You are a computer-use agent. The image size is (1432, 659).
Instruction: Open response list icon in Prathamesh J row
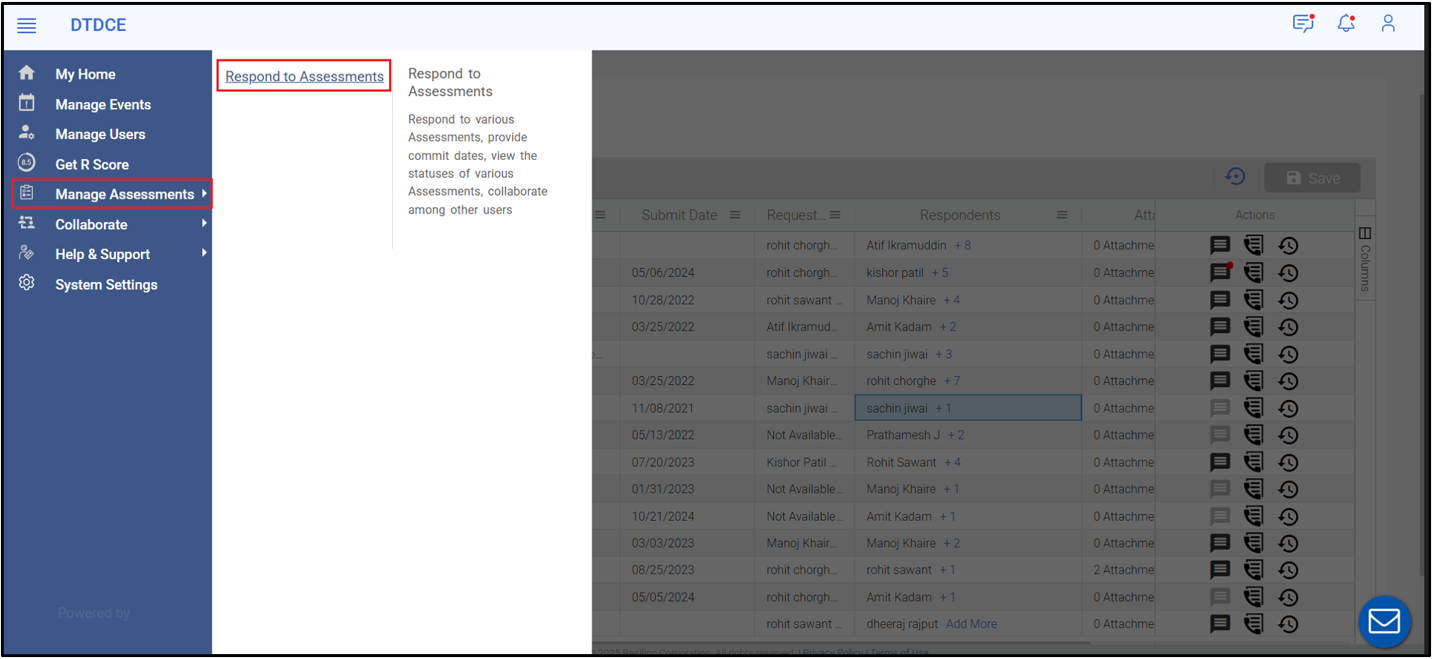[1254, 435]
